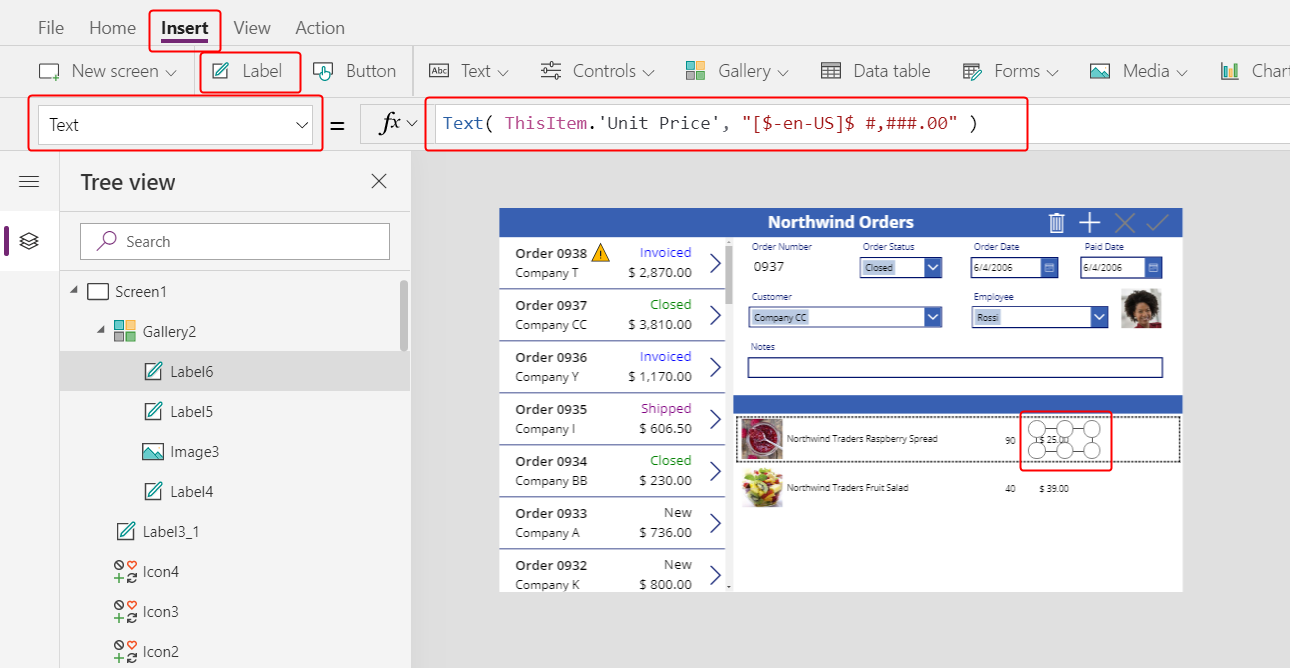Select Screen1 in the tree
Screen dimensions: 1290x668
pos(140,291)
